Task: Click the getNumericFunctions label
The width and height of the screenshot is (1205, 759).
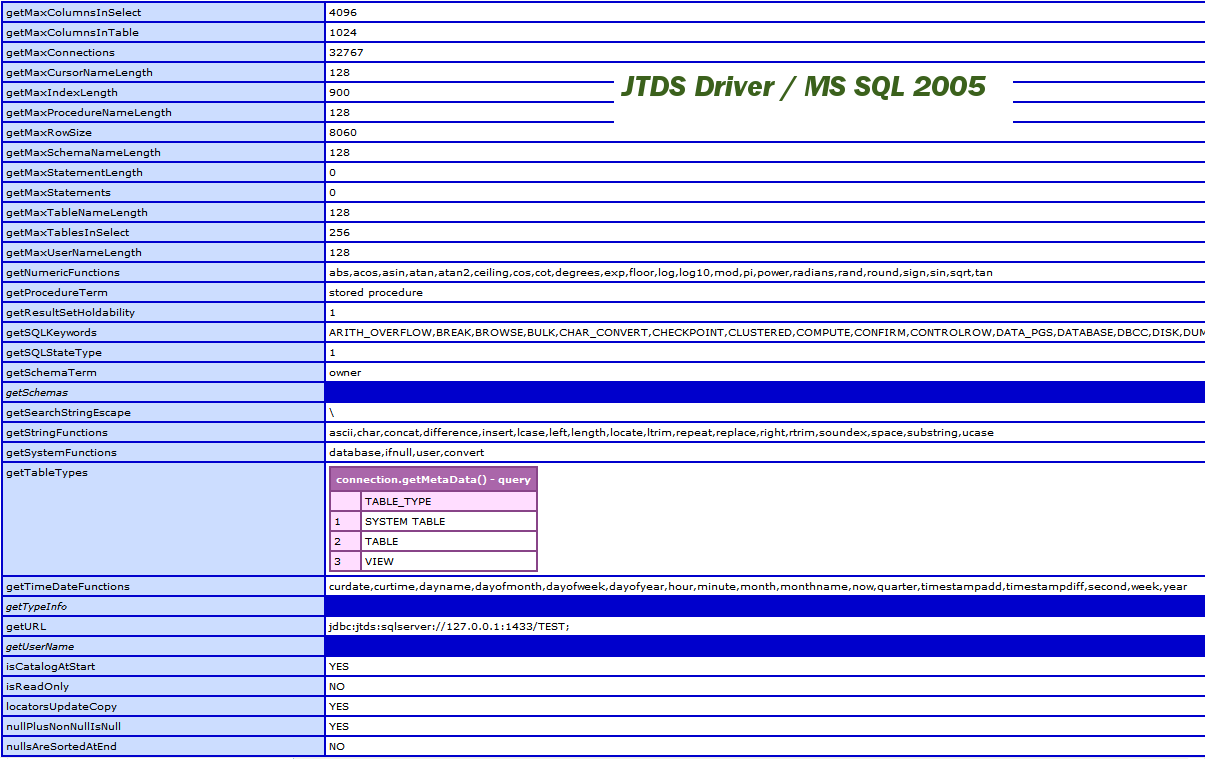Action: (63, 273)
